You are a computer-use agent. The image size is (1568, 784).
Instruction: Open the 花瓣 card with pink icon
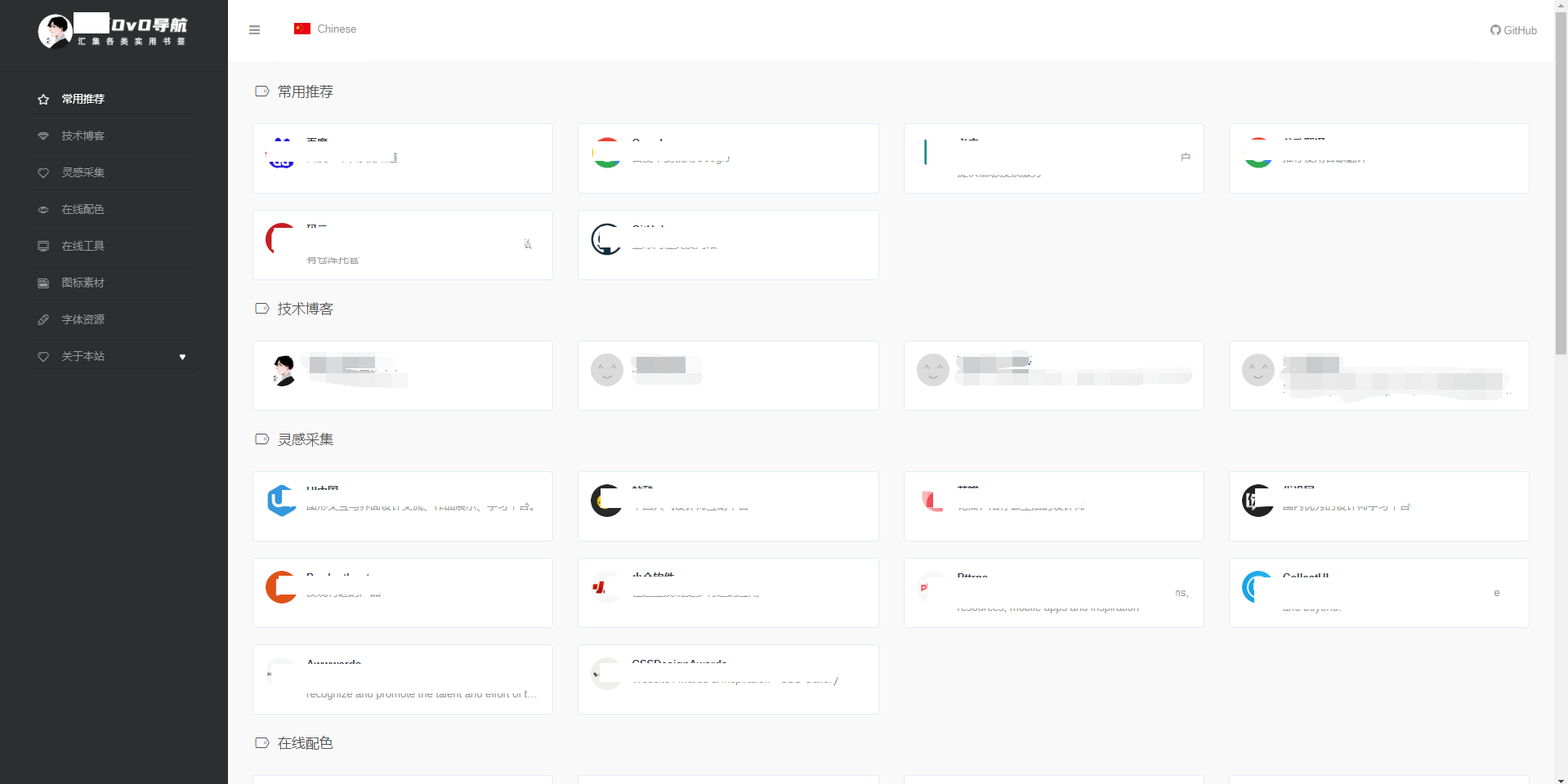[x=1053, y=506]
